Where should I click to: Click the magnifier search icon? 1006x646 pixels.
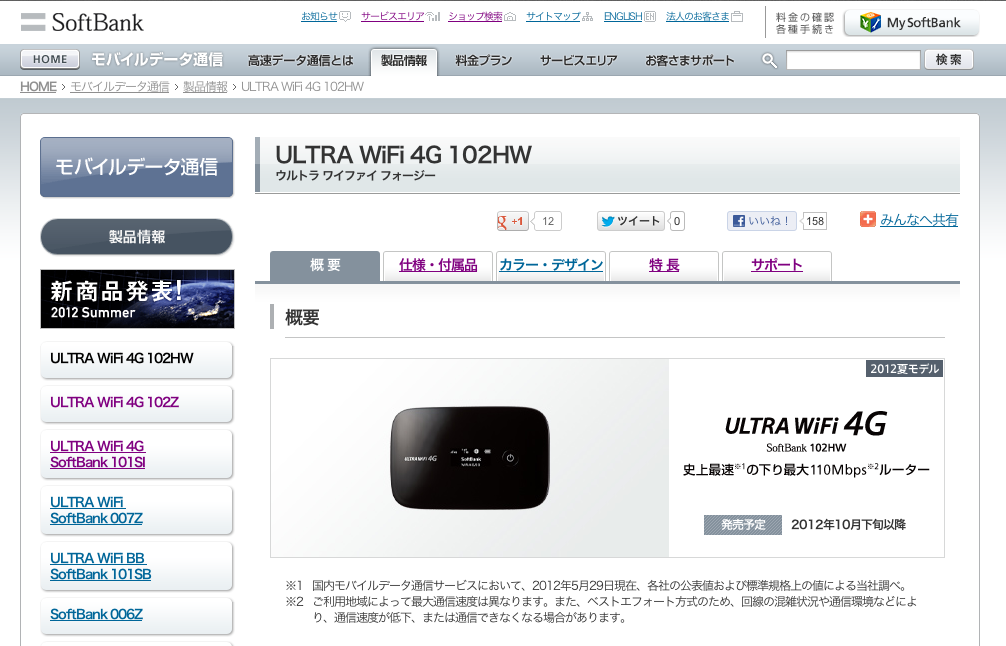point(769,60)
